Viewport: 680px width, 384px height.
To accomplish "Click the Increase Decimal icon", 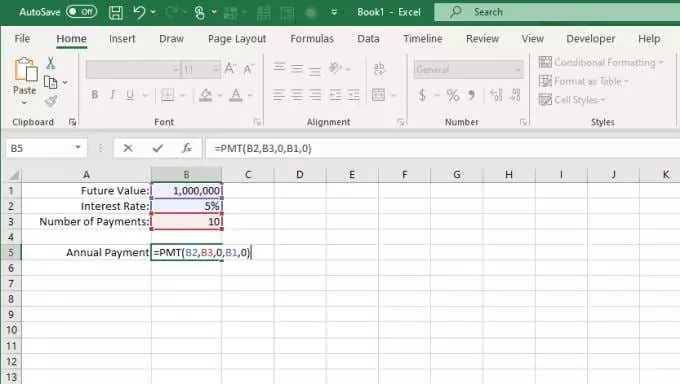I will click(496, 95).
